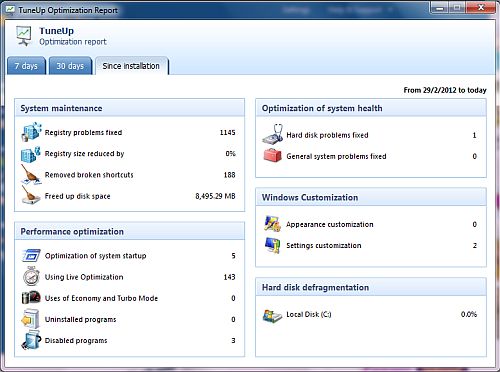This screenshot has height=372, width=500.
Task: Click the Appearance customization icon
Action: (x=272, y=224)
